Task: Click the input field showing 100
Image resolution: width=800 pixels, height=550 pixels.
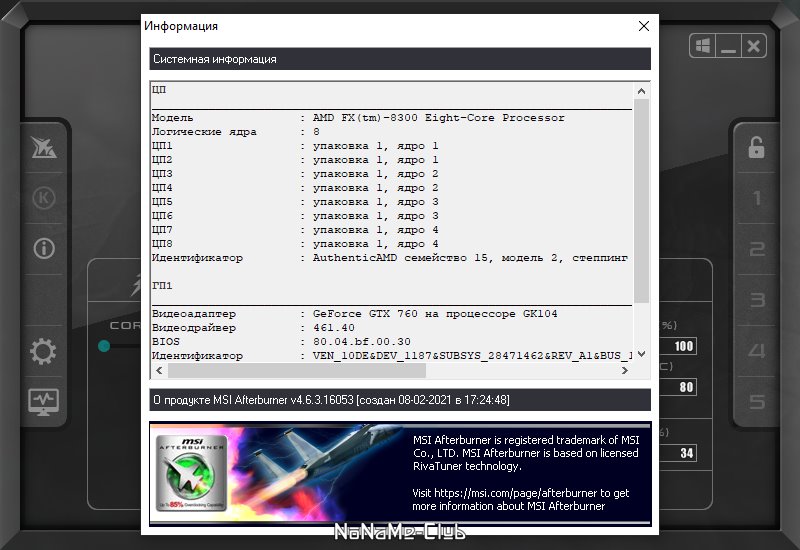Action: 678,346
